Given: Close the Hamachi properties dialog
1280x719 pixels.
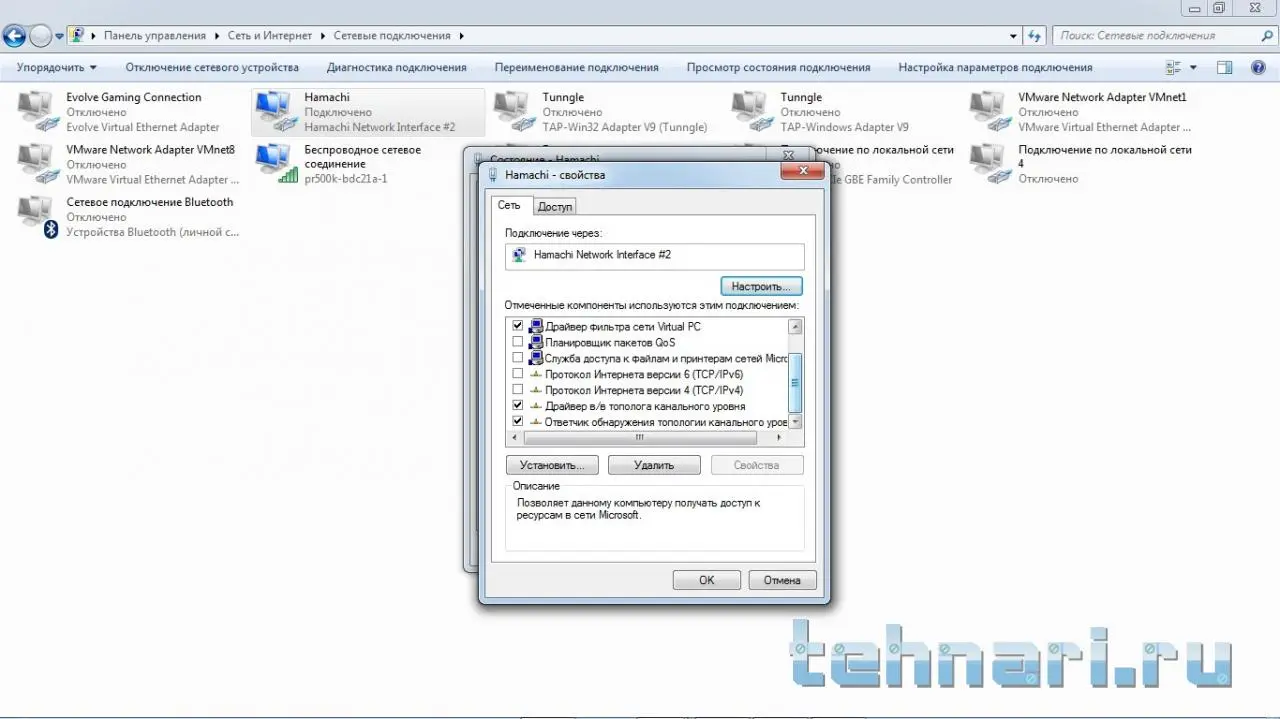Looking at the screenshot, I should pos(802,171).
